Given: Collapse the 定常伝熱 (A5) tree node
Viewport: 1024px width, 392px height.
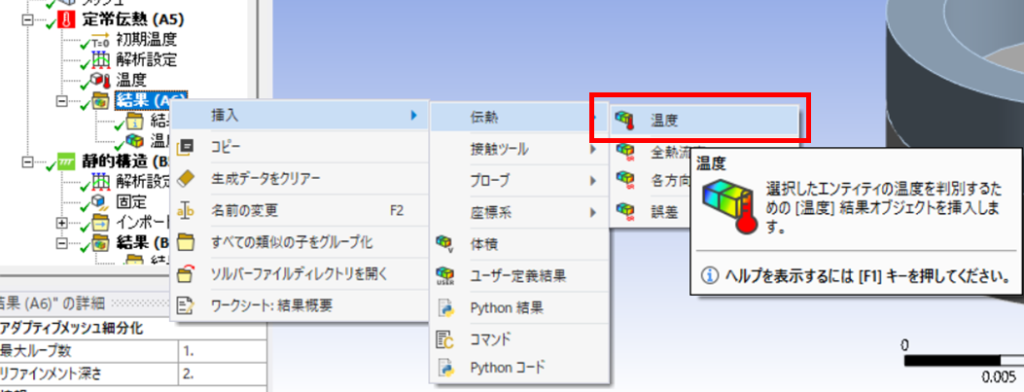Looking at the screenshot, I should click(x=27, y=20).
